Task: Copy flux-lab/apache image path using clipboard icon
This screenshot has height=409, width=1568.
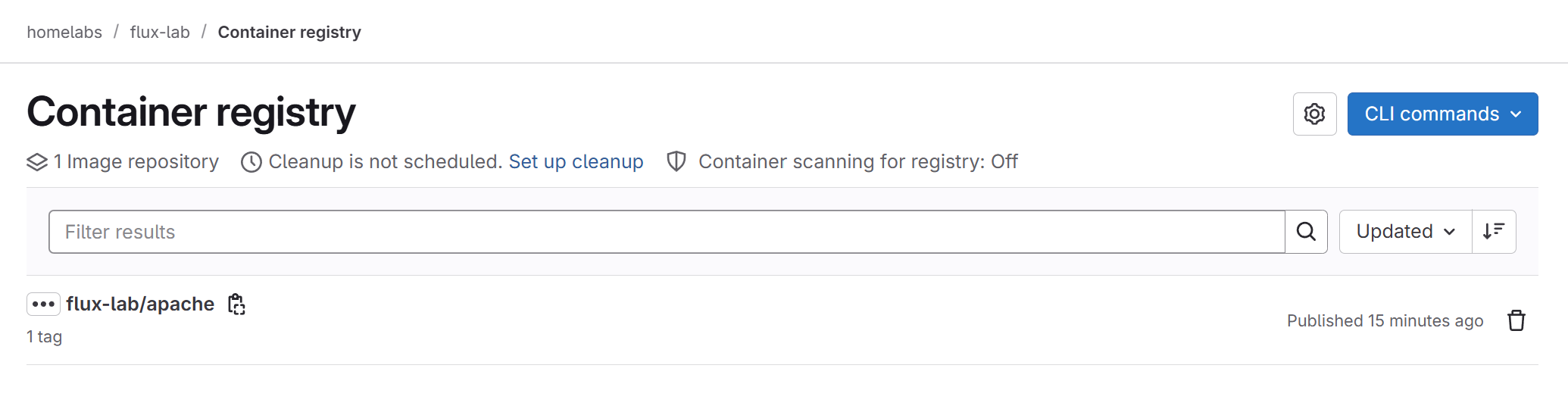Action: 236,304
